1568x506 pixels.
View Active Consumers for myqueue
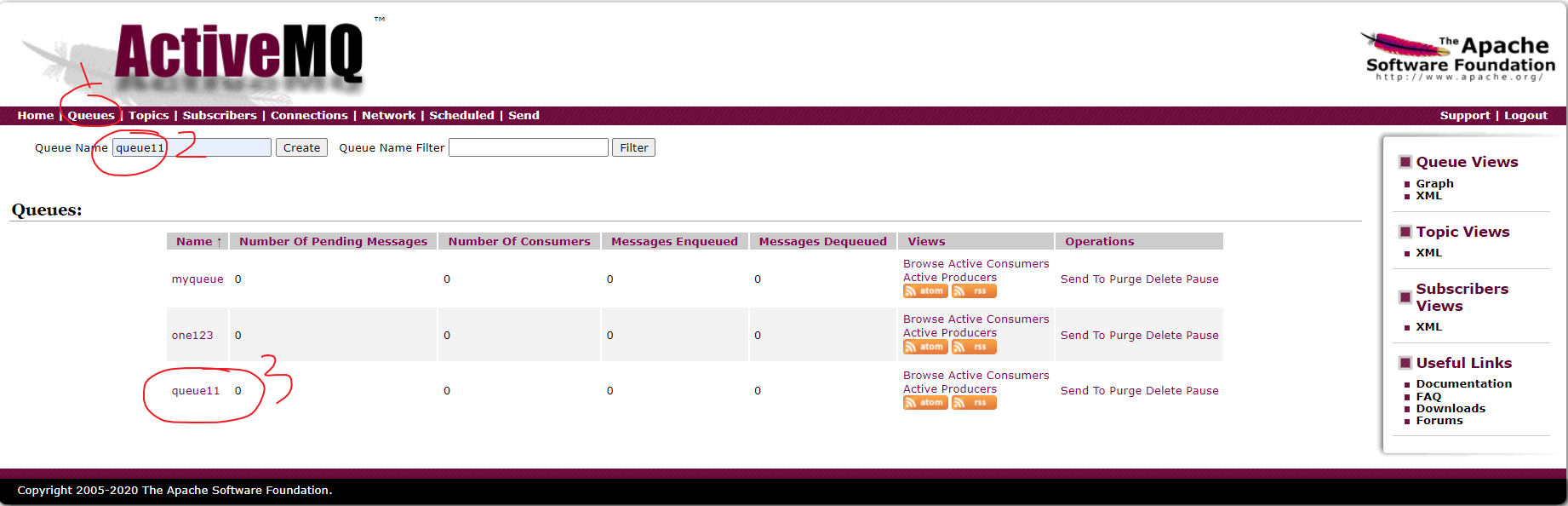(x=999, y=263)
